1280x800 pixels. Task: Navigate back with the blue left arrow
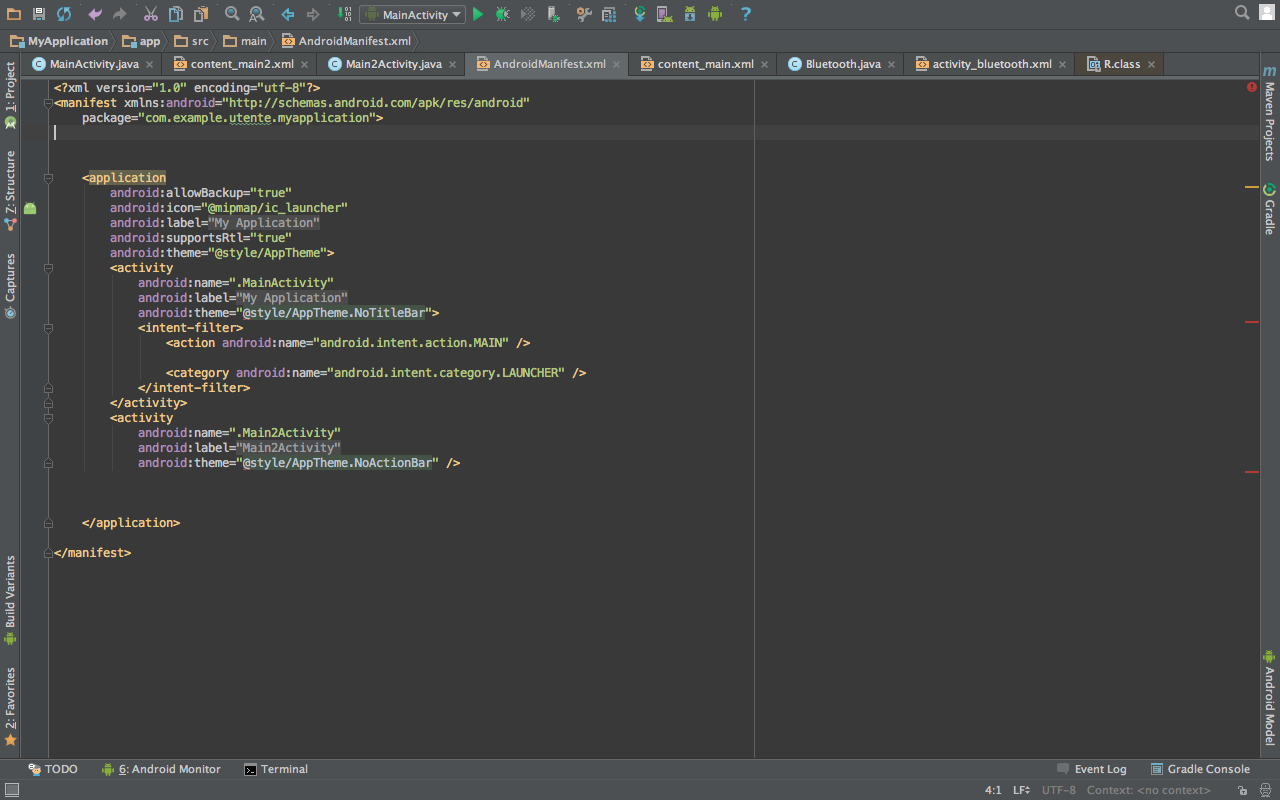coord(288,14)
